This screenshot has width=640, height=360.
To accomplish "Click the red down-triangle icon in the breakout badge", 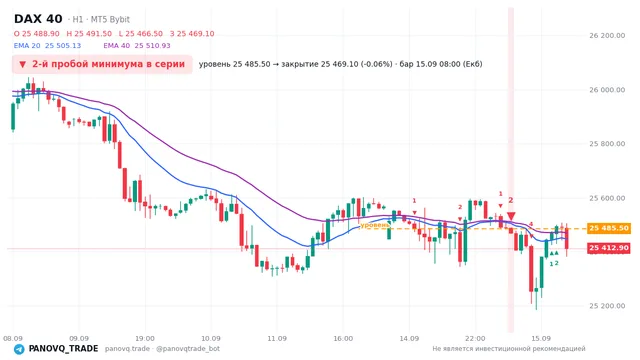I will click(22, 64).
